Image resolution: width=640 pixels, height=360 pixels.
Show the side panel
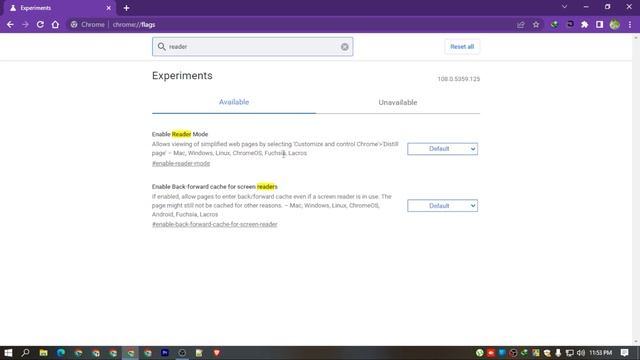pos(599,24)
